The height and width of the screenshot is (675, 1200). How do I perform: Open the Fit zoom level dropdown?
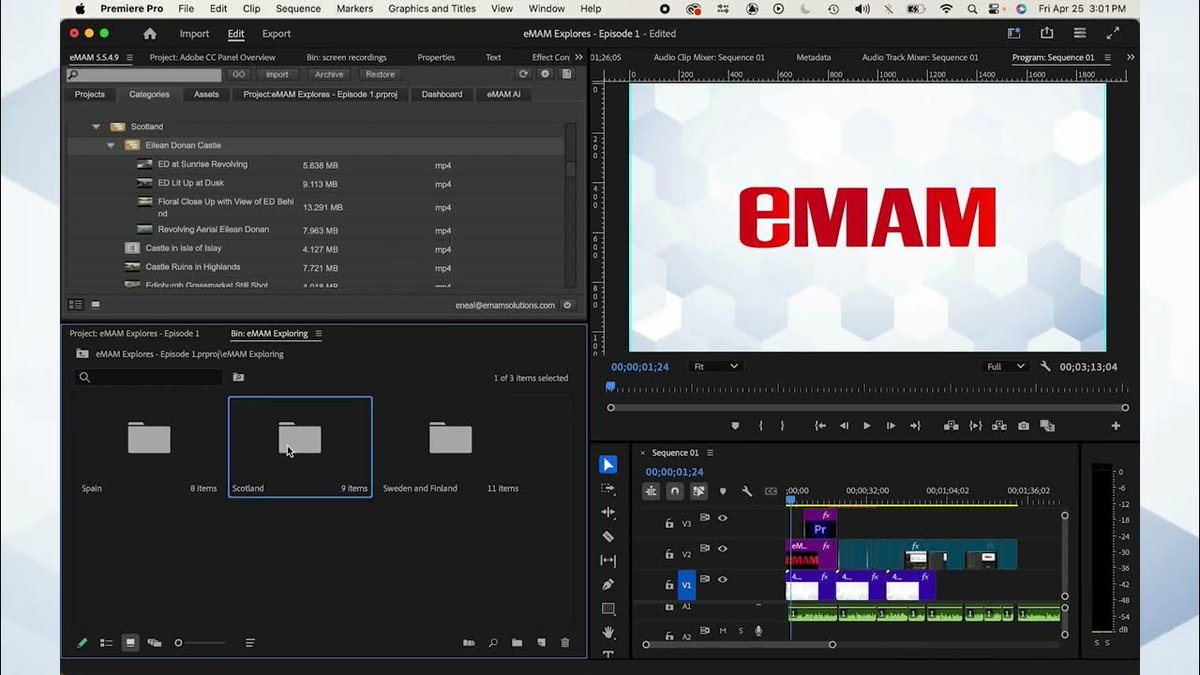point(714,367)
